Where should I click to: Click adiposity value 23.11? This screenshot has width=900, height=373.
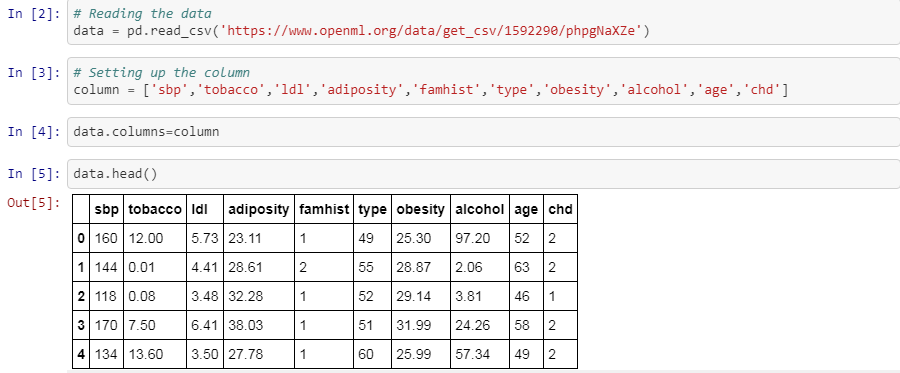[x=245, y=238]
